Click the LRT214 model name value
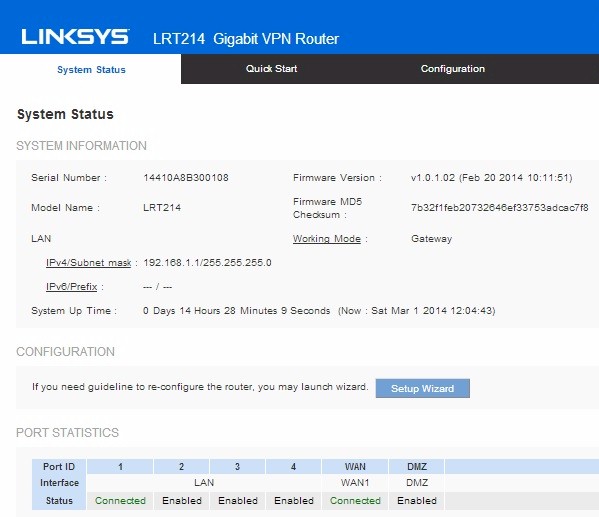Screen dimensions: 599x517 tap(162, 208)
